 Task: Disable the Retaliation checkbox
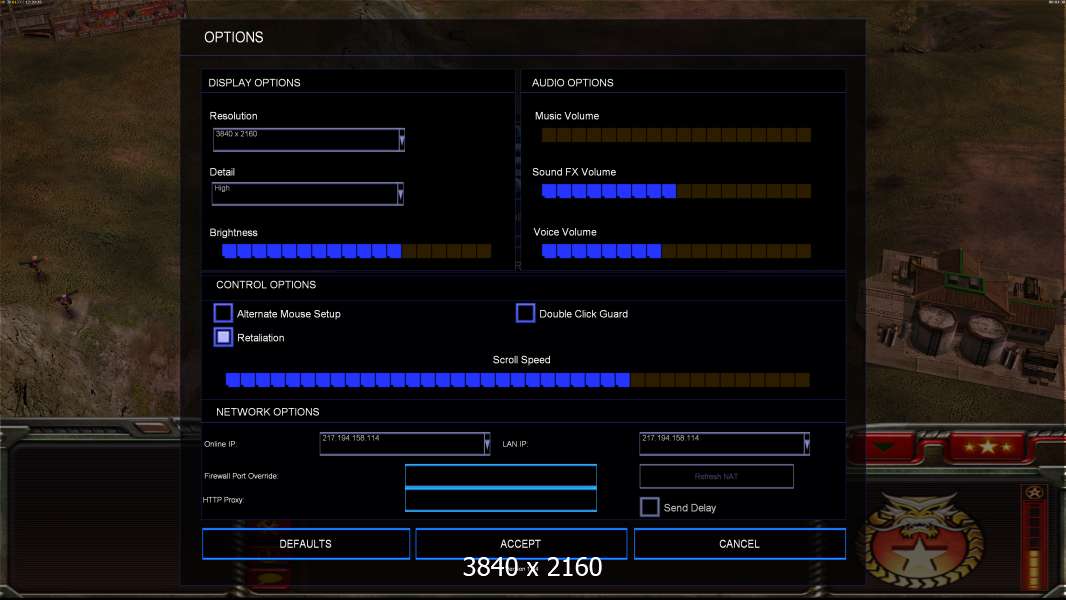(x=223, y=337)
